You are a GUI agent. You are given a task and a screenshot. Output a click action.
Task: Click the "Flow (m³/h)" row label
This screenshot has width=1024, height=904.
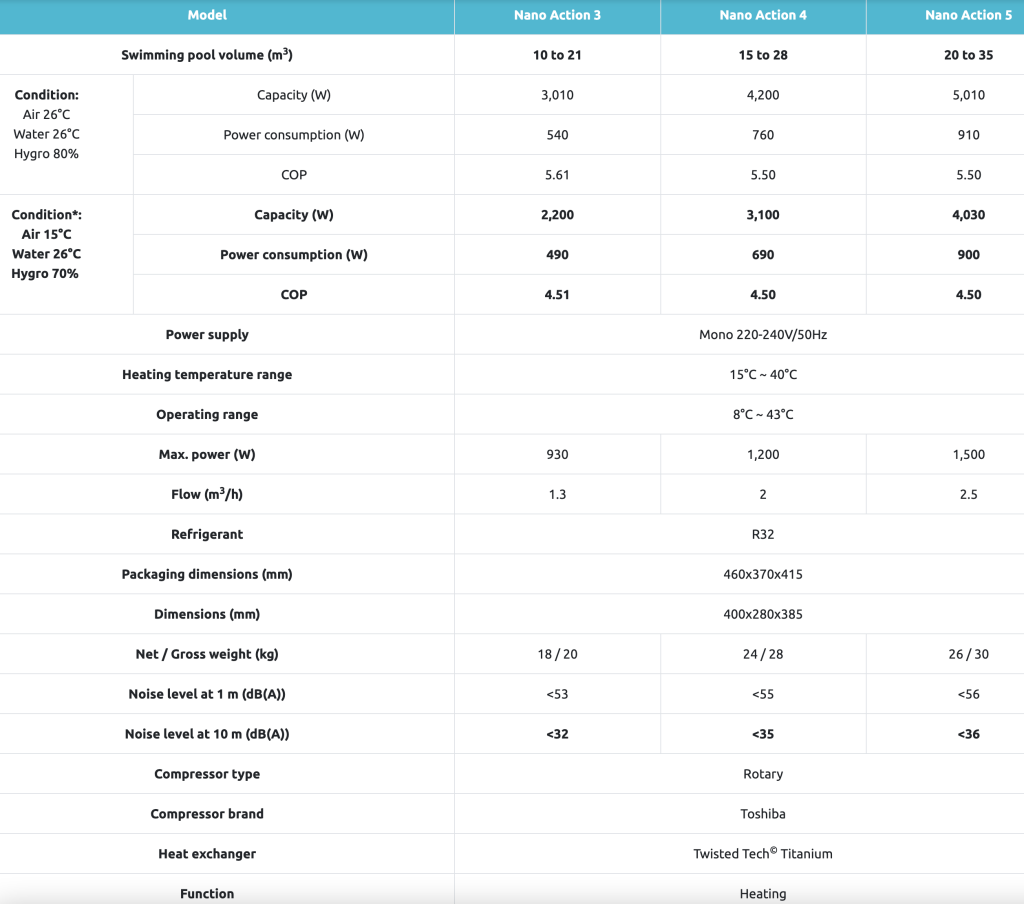click(207, 494)
